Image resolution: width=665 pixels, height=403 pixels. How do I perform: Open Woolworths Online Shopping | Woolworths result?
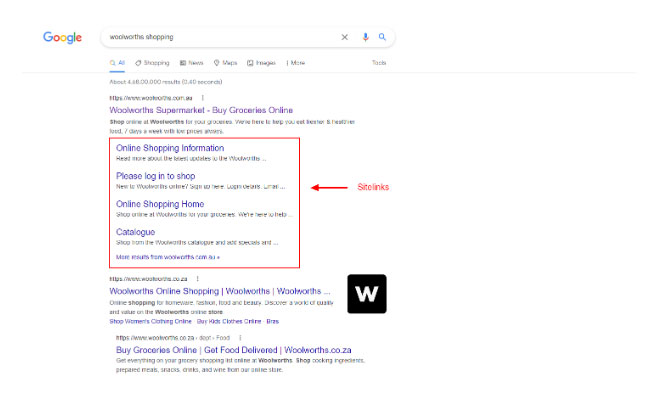coord(220,291)
